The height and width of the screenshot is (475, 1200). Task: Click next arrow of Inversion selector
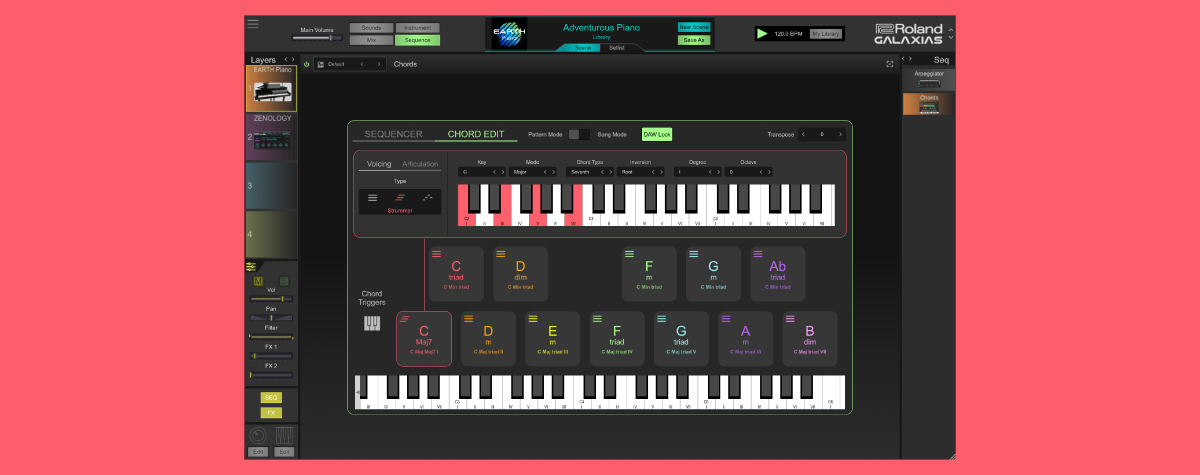click(662, 172)
